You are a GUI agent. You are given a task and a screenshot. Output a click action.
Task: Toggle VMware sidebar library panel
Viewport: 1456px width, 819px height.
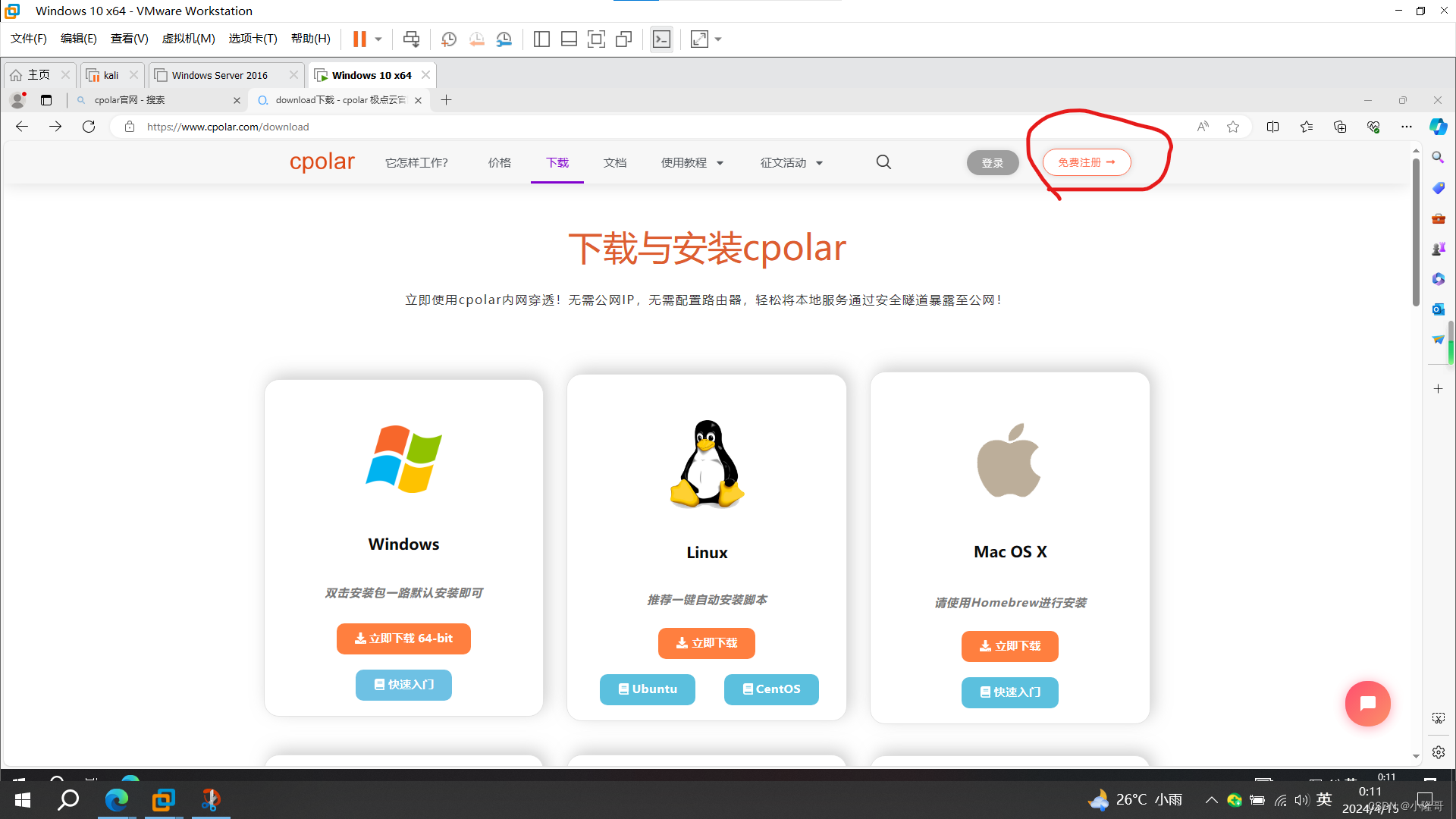[541, 39]
